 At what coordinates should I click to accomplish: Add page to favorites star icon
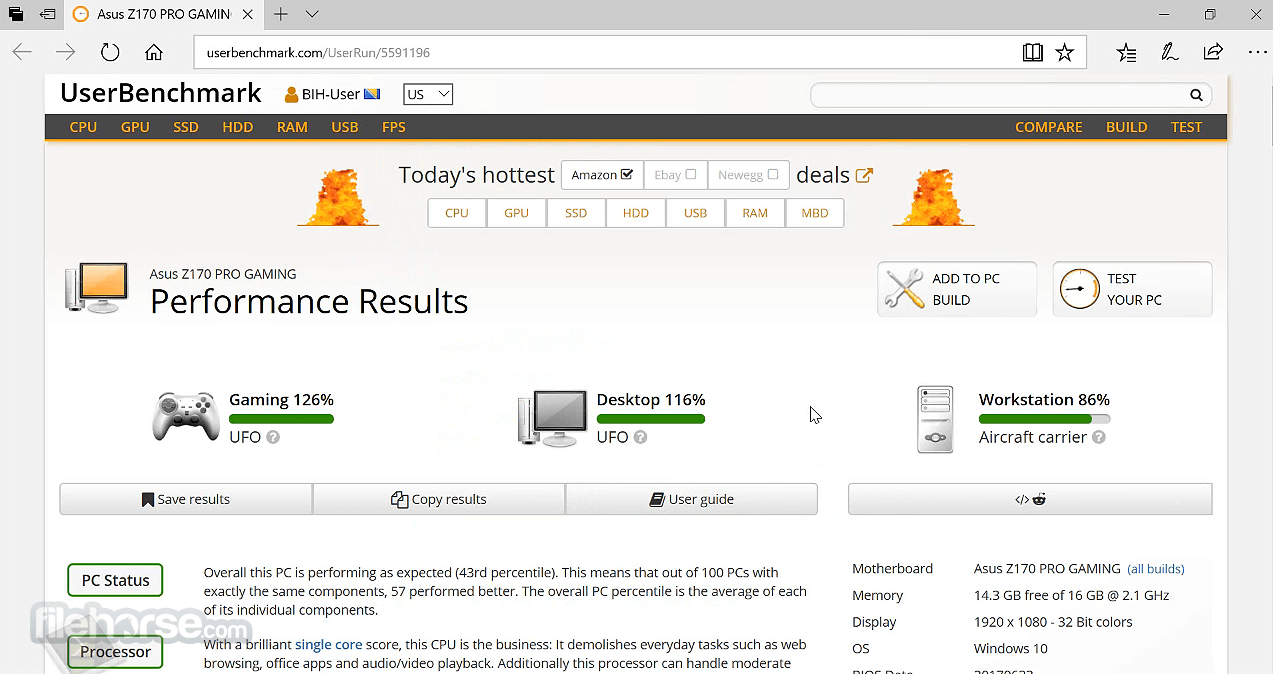click(x=1065, y=52)
